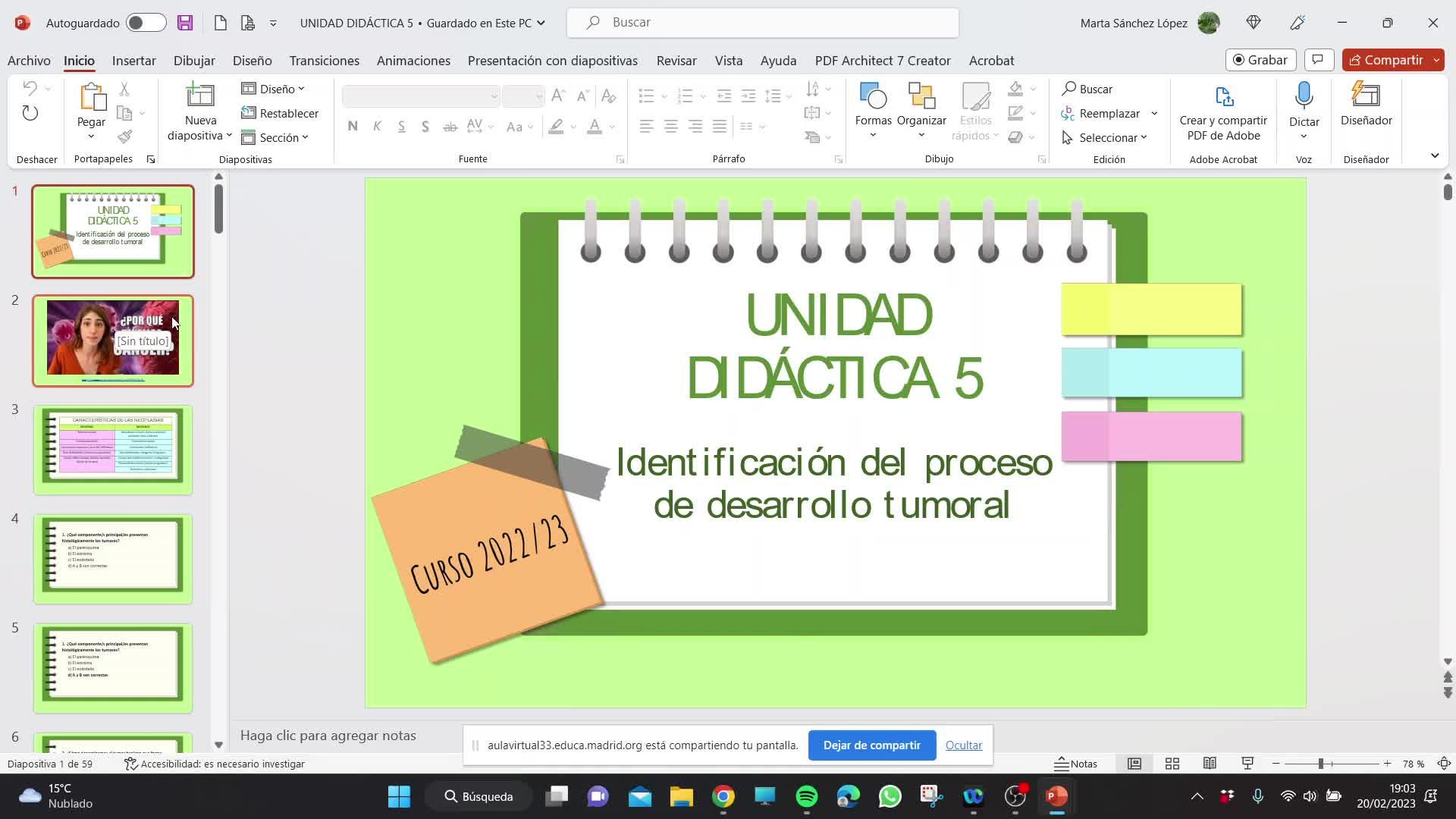The height and width of the screenshot is (819, 1456).
Task: Open Reading view from status bar
Action: (x=1210, y=764)
